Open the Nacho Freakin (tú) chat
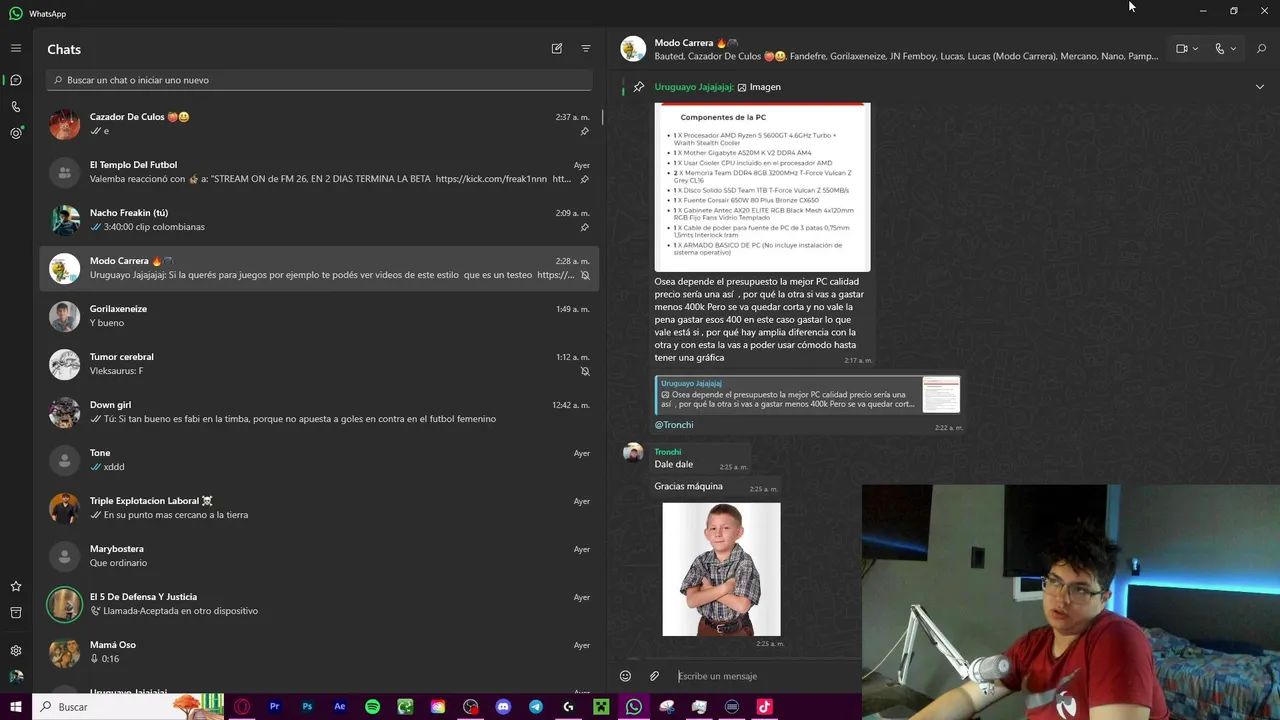 [319, 220]
